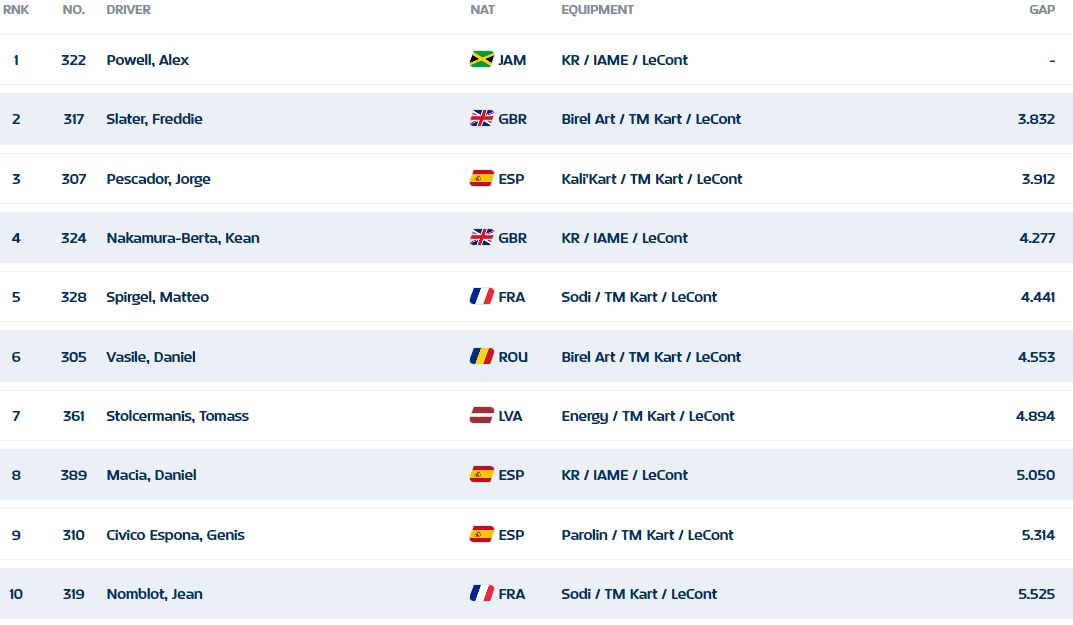Click the Jamaica flag icon for Powell
Image resolution: width=1073 pixels, height=625 pixels.
[x=482, y=60]
